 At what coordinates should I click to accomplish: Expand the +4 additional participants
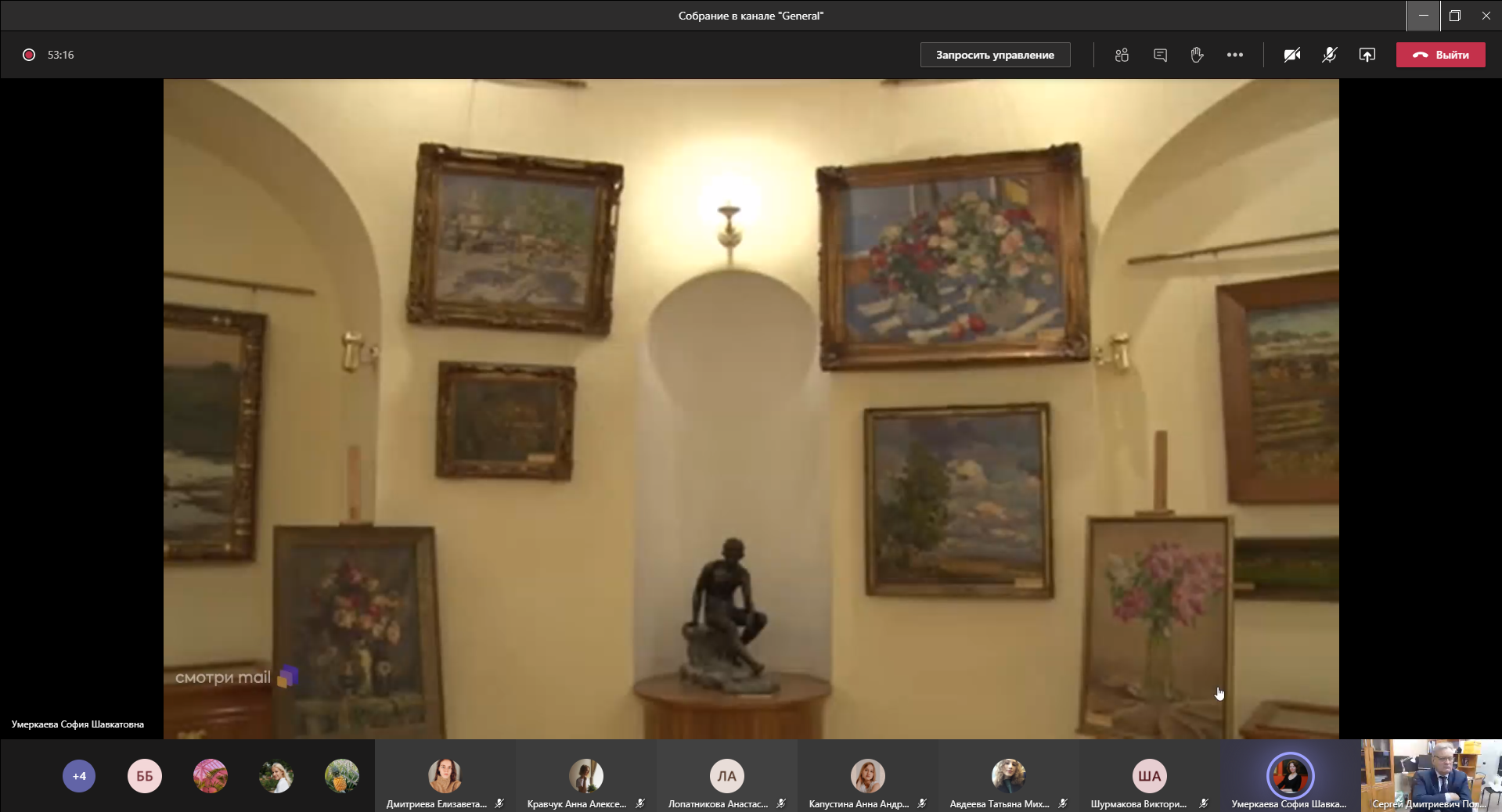click(x=79, y=776)
